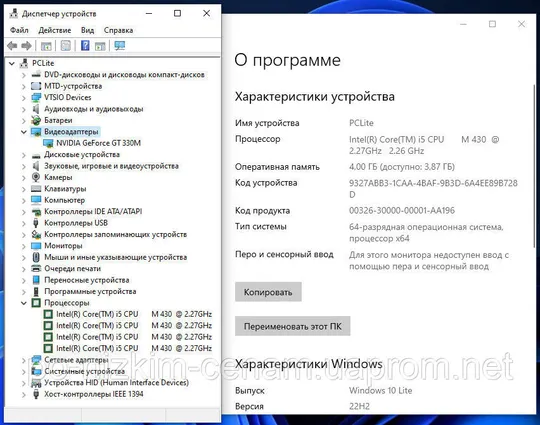Click the Компьютер monitor icon
This screenshot has width=540, height=425.
tap(36, 200)
